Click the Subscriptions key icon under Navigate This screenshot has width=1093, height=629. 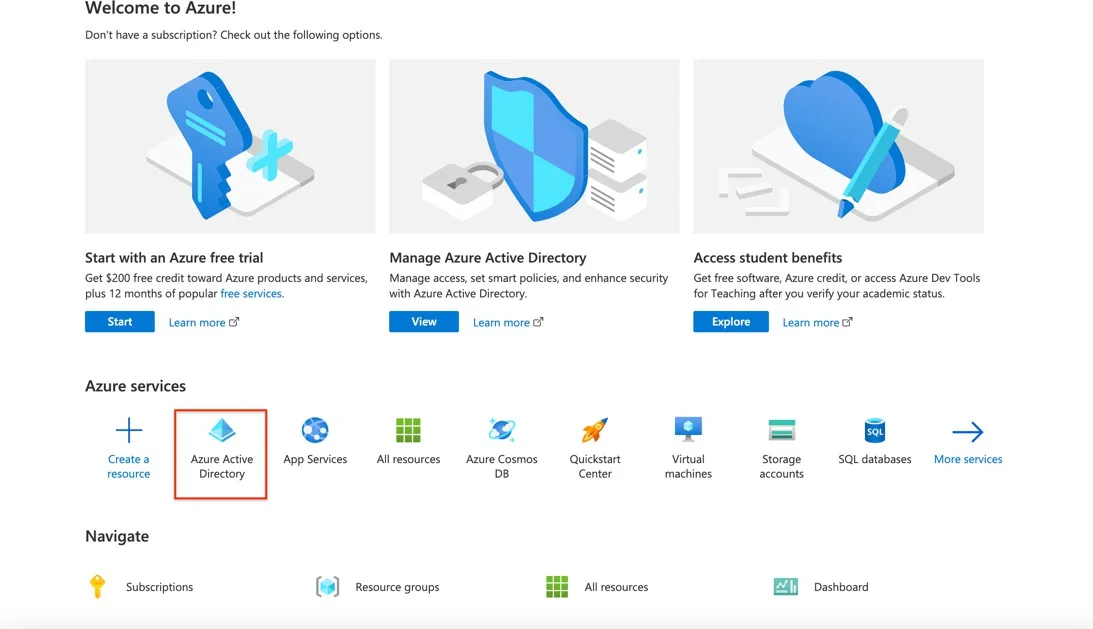(98, 586)
